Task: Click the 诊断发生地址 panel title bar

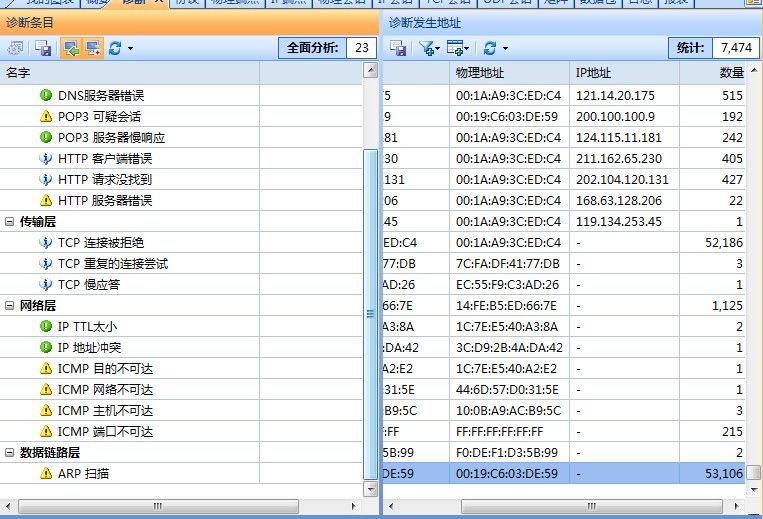Action: 573,22
